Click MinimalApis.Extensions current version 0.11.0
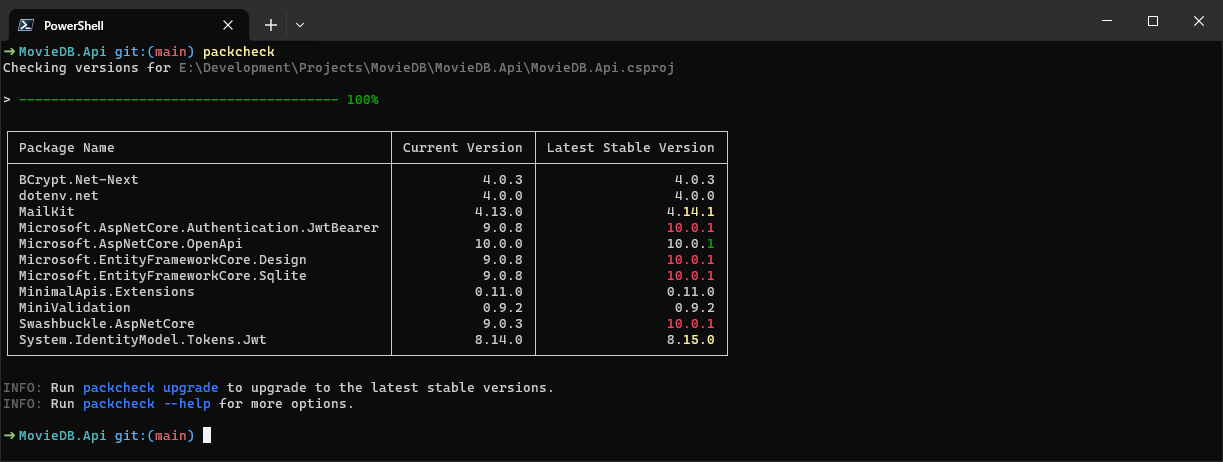Screen dimensions: 1223x462 (499, 292)
